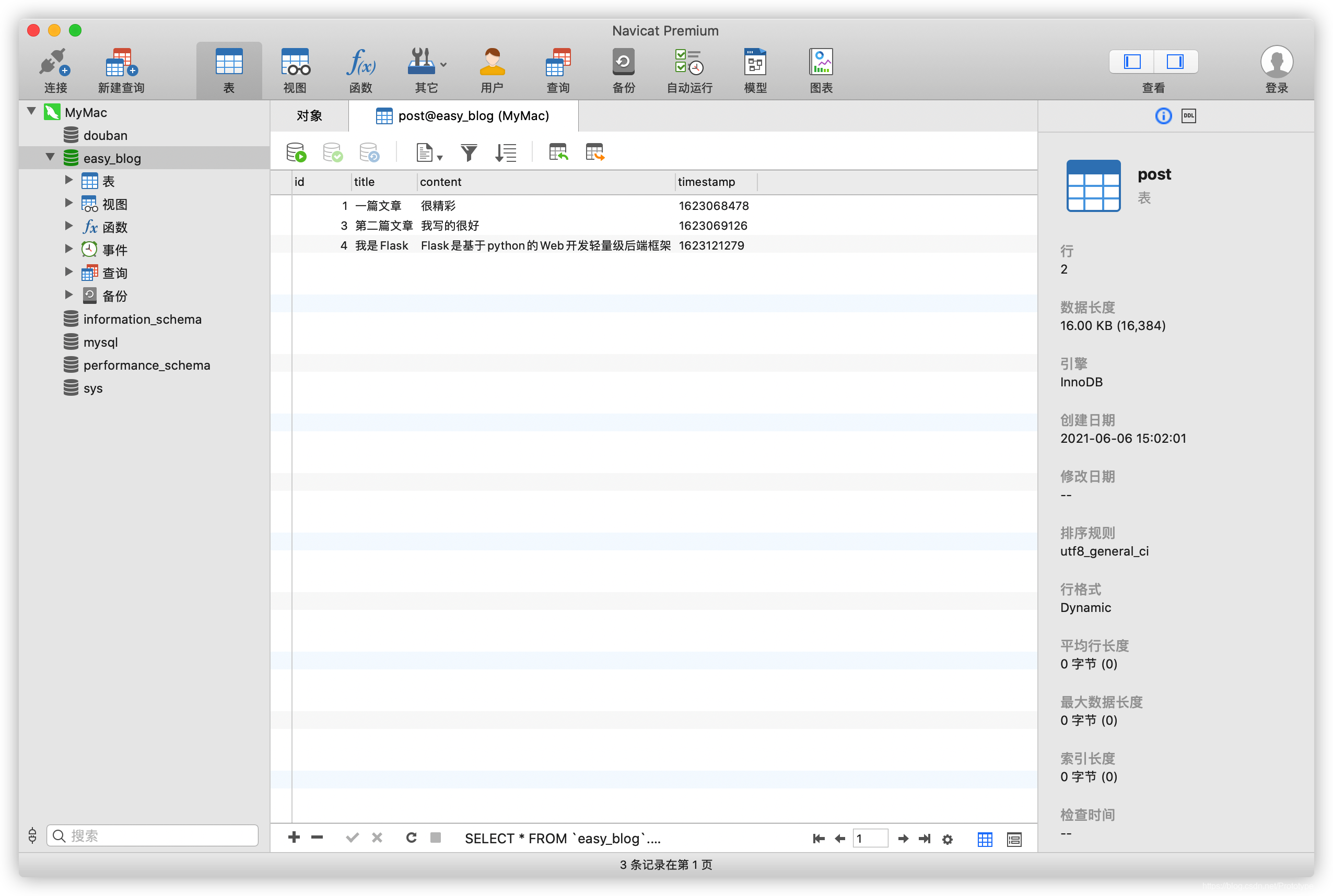Collapse the easy_blog database node
This screenshot has height=896, width=1333.
point(50,157)
